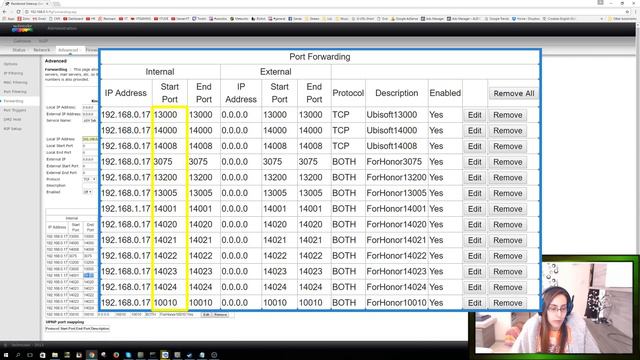Click the External Start Port field
640x360 pixels.
(x=89, y=166)
